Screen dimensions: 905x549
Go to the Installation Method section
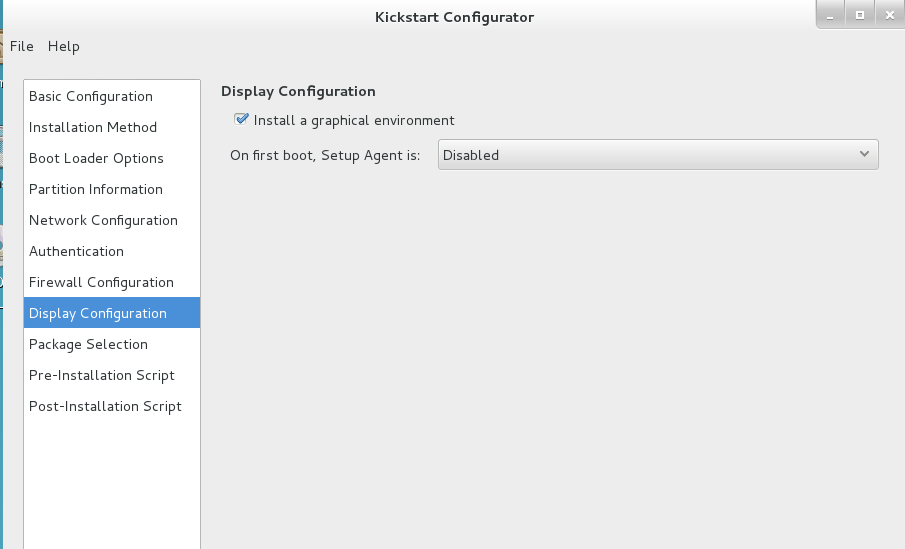pos(93,127)
